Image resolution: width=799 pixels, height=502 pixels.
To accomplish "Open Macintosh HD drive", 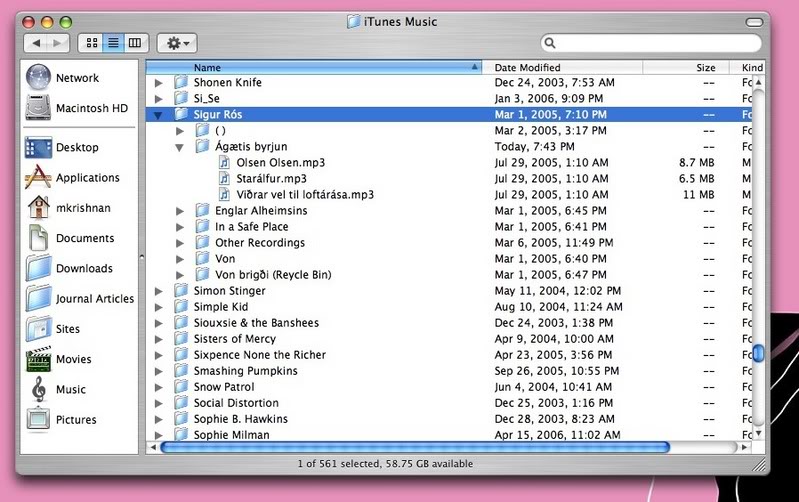I will [x=76, y=108].
